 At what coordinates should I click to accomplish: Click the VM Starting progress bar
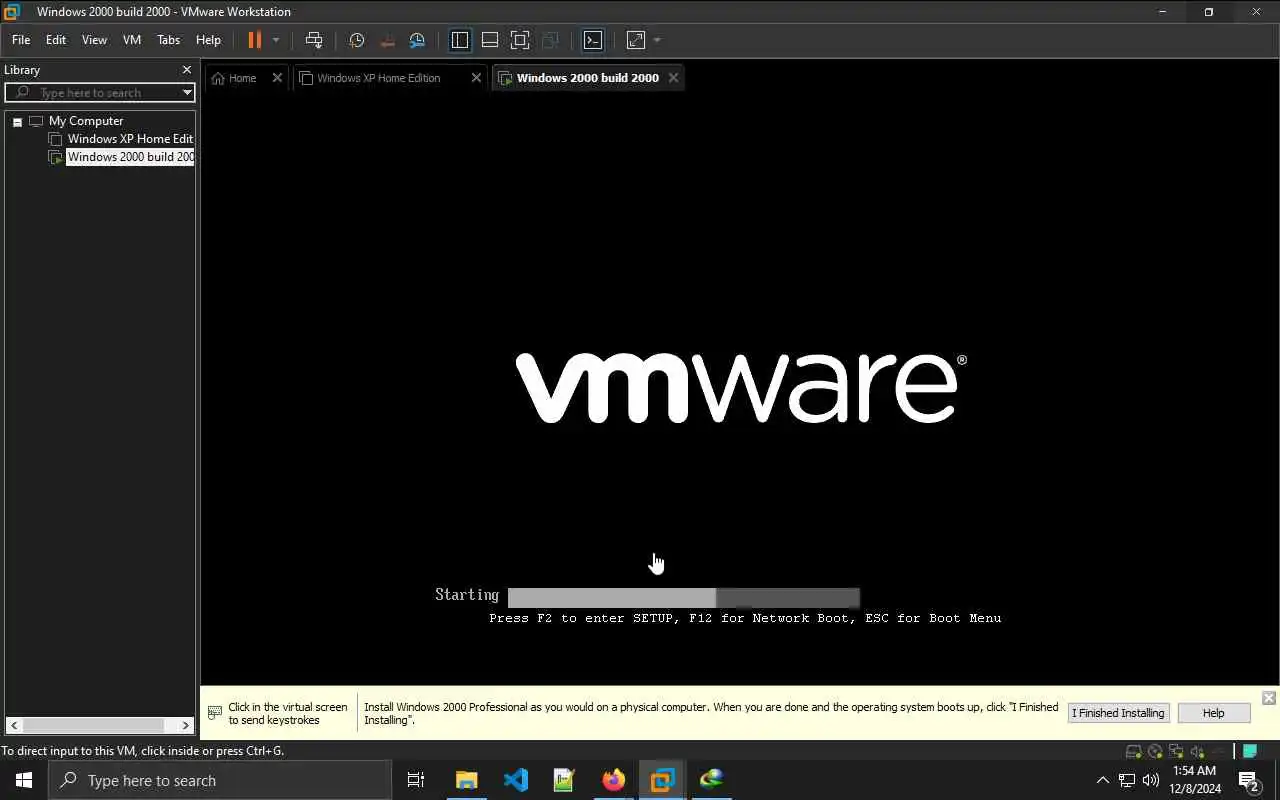click(684, 598)
